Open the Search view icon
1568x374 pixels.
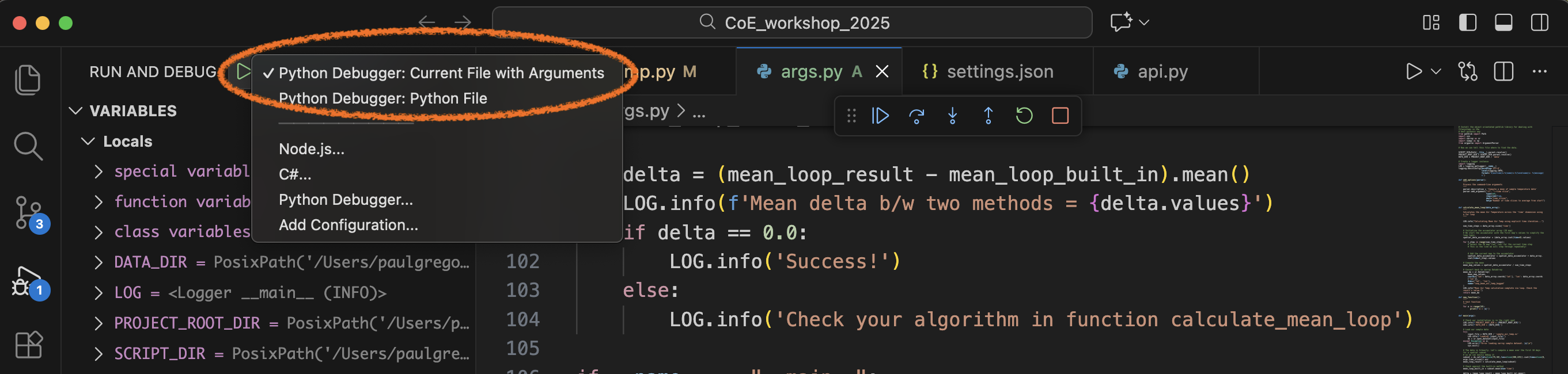click(28, 147)
